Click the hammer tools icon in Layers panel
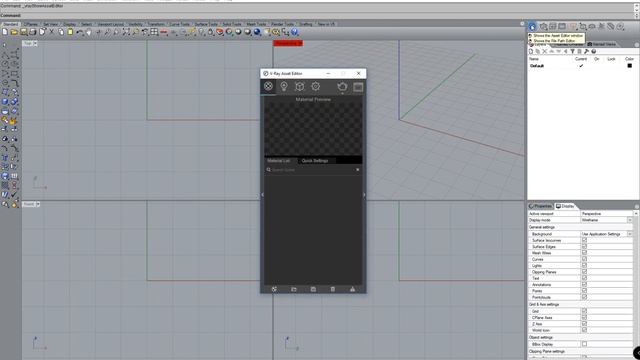This screenshot has height=360, width=640. tap(587, 51)
